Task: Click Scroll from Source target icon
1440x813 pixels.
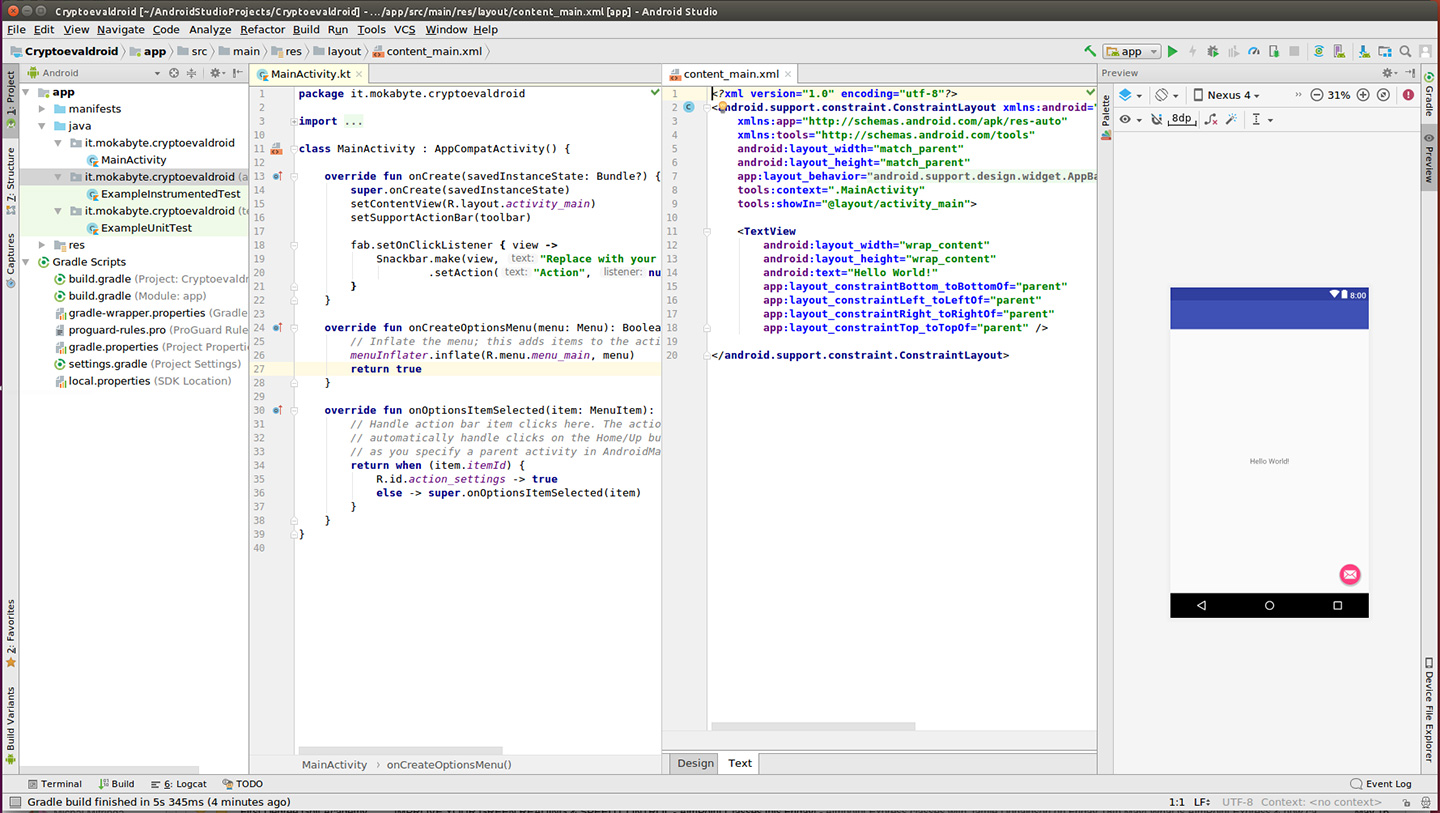Action: click(174, 73)
